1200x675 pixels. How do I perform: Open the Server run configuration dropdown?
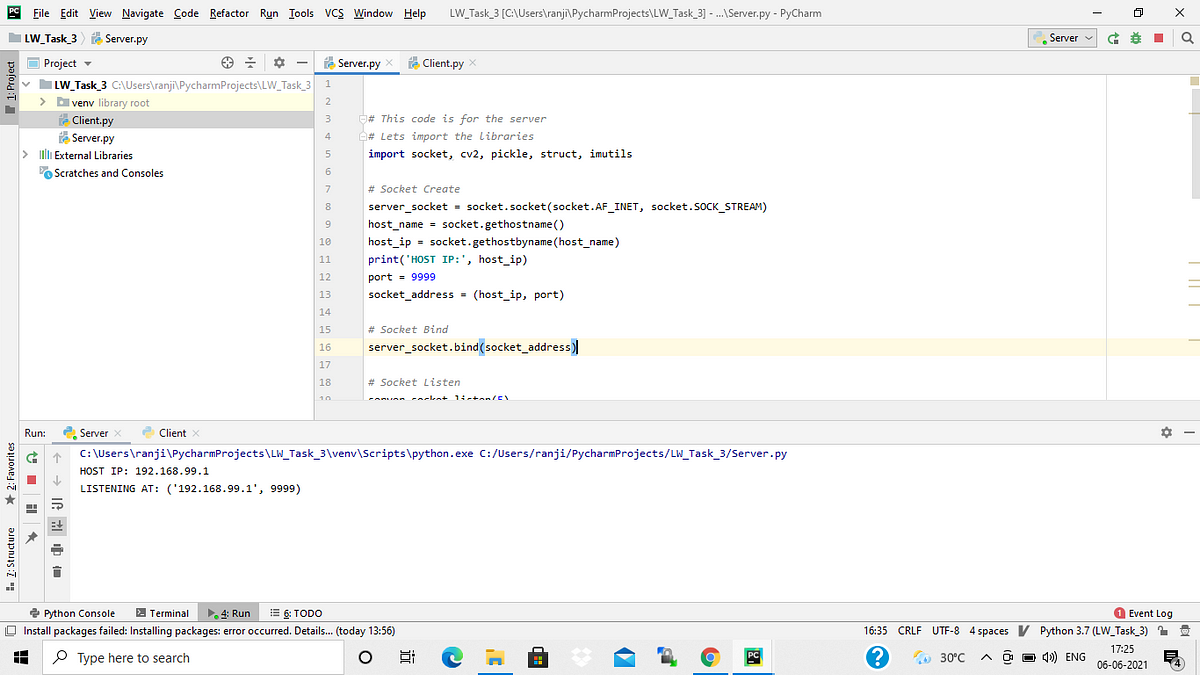tap(1063, 38)
